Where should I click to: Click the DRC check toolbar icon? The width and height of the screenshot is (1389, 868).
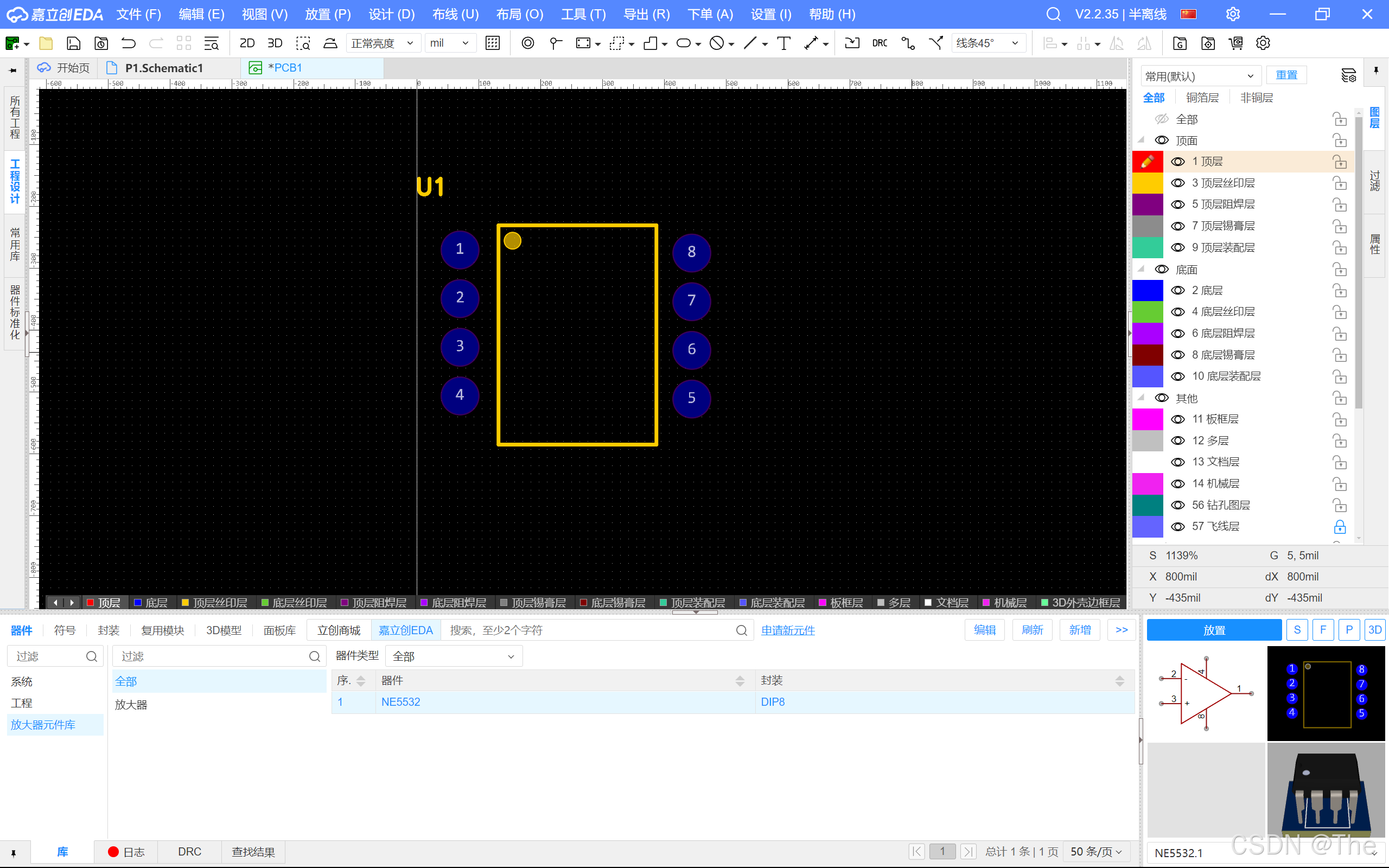click(x=880, y=43)
